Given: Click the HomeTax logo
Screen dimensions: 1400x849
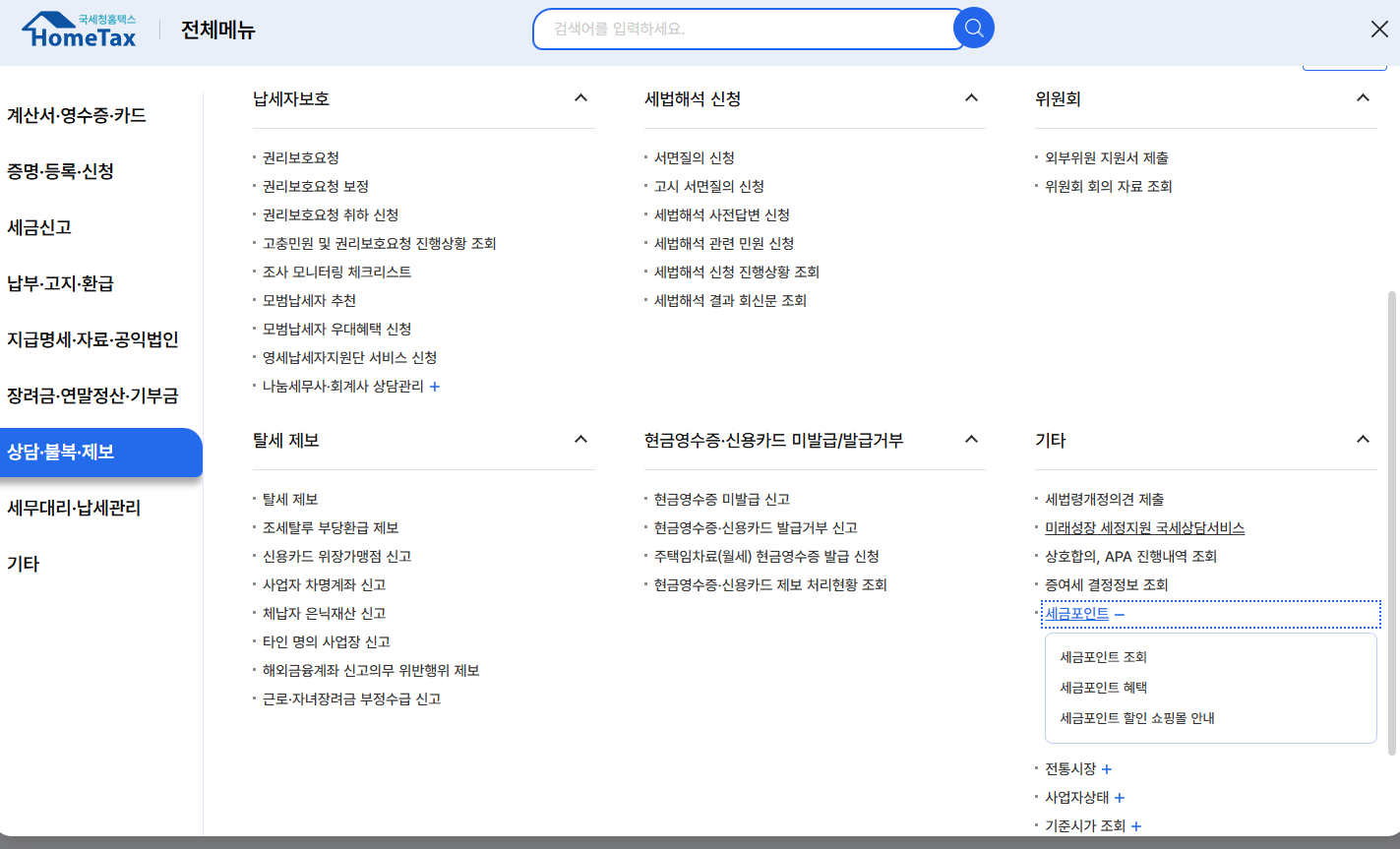Looking at the screenshot, I should point(80,30).
